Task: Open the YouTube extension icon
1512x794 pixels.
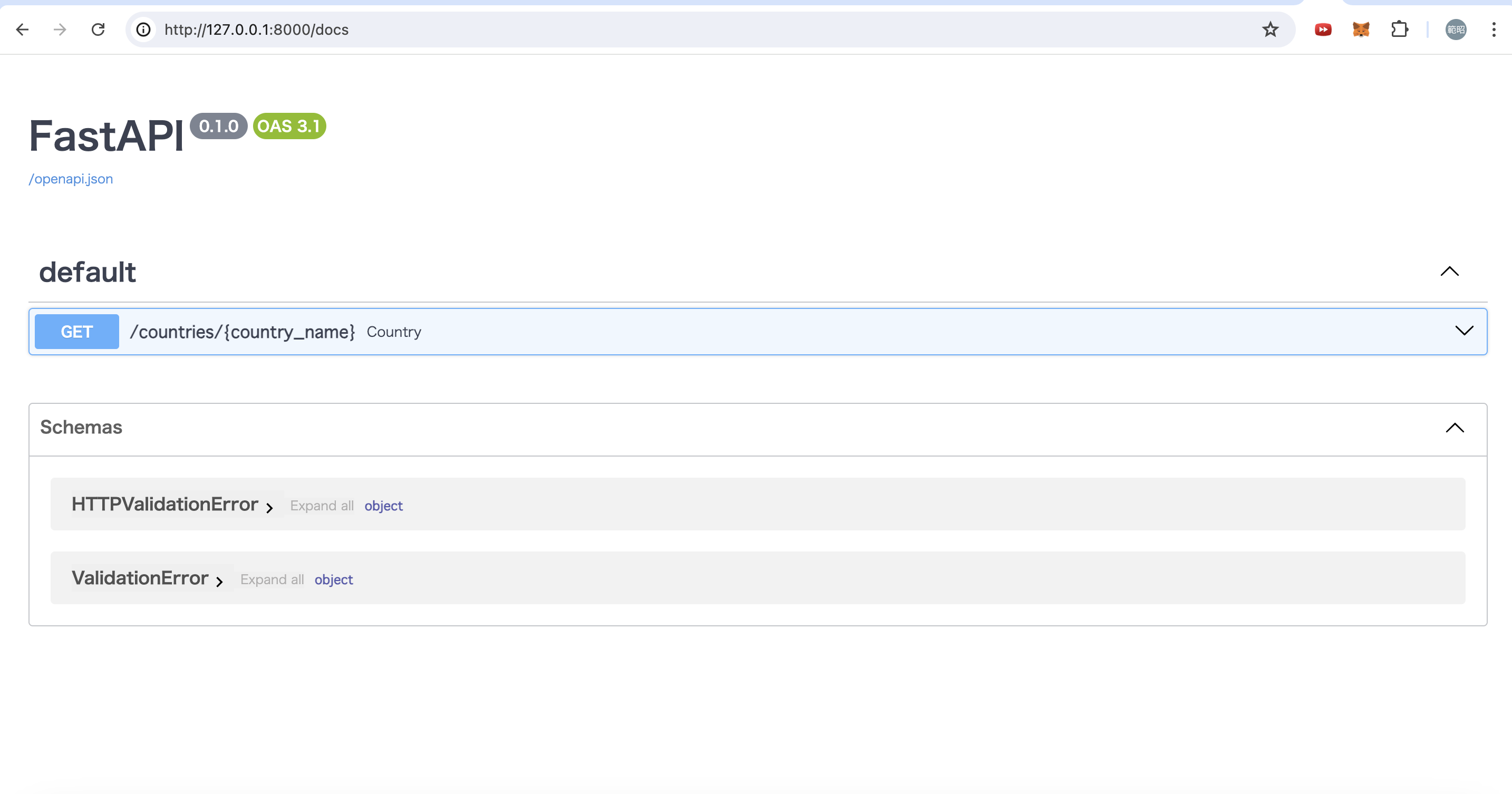Action: point(1322,30)
